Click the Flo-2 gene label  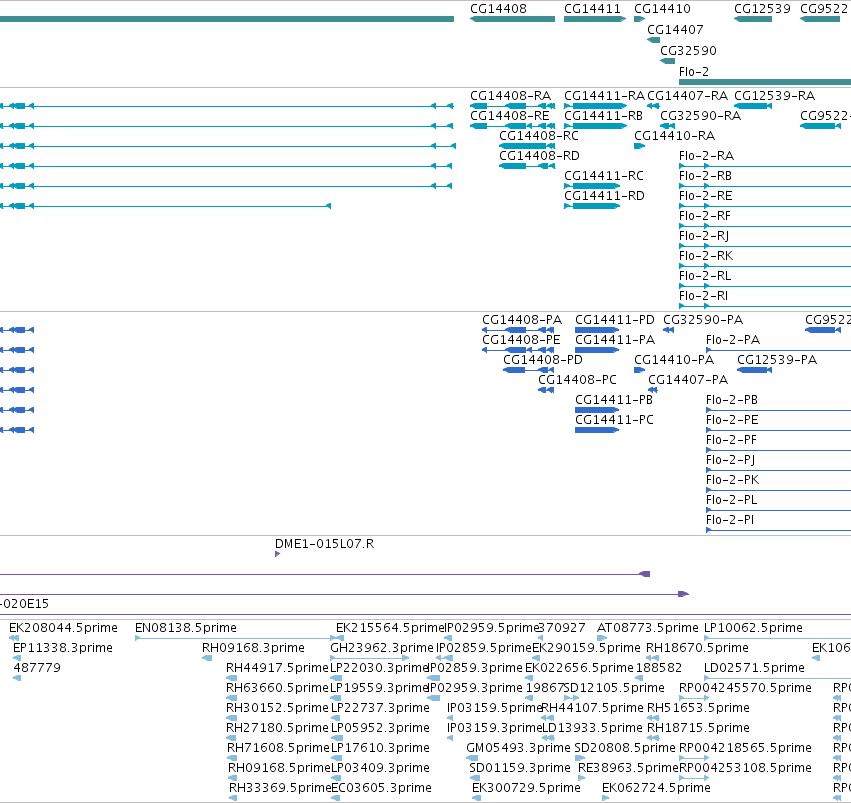tap(694, 72)
